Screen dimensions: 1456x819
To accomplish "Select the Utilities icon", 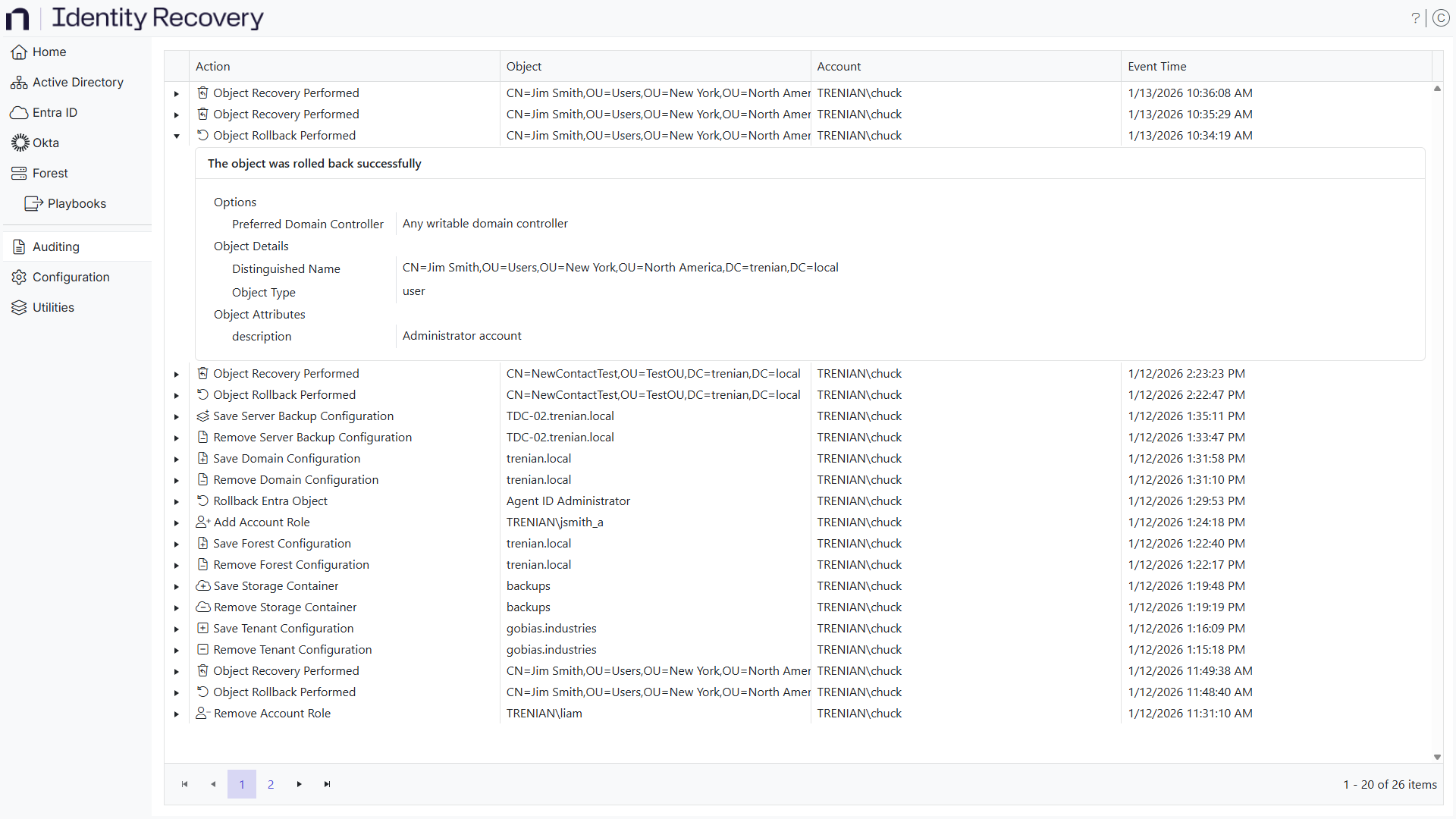I will click(18, 307).
